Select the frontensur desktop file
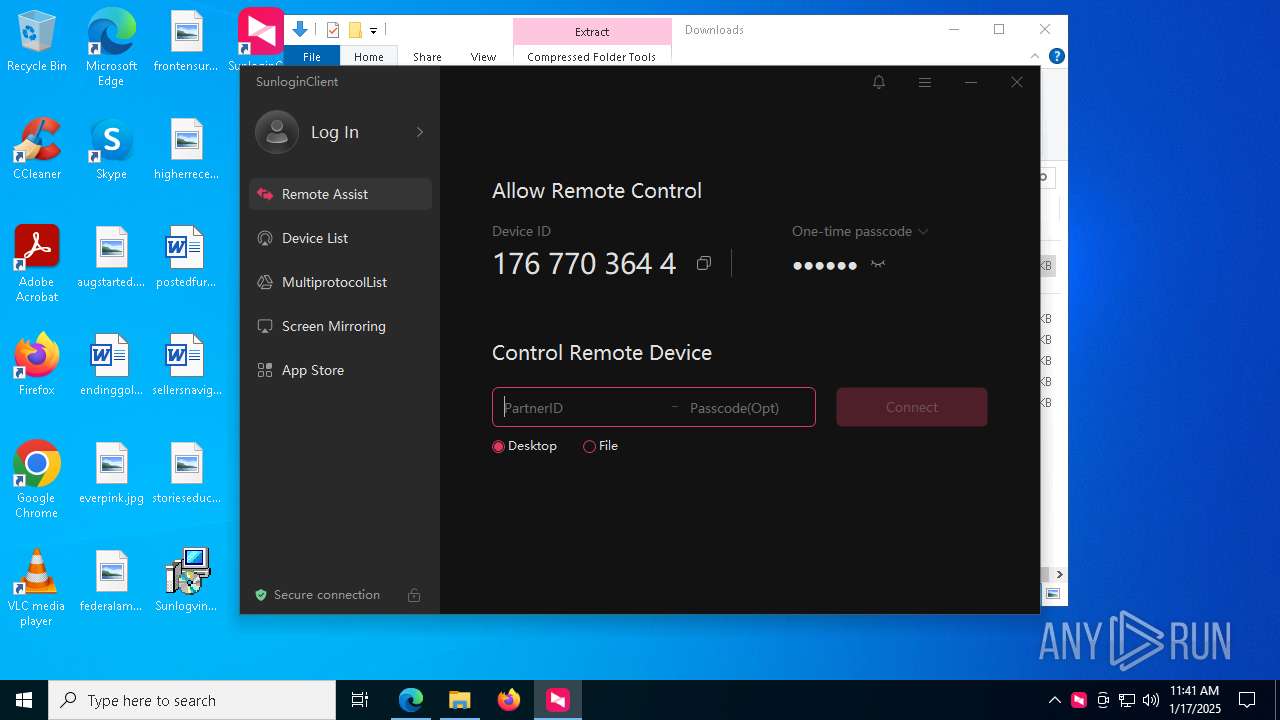The height and width of the screenshot is (720, 1280). point(186,43)
